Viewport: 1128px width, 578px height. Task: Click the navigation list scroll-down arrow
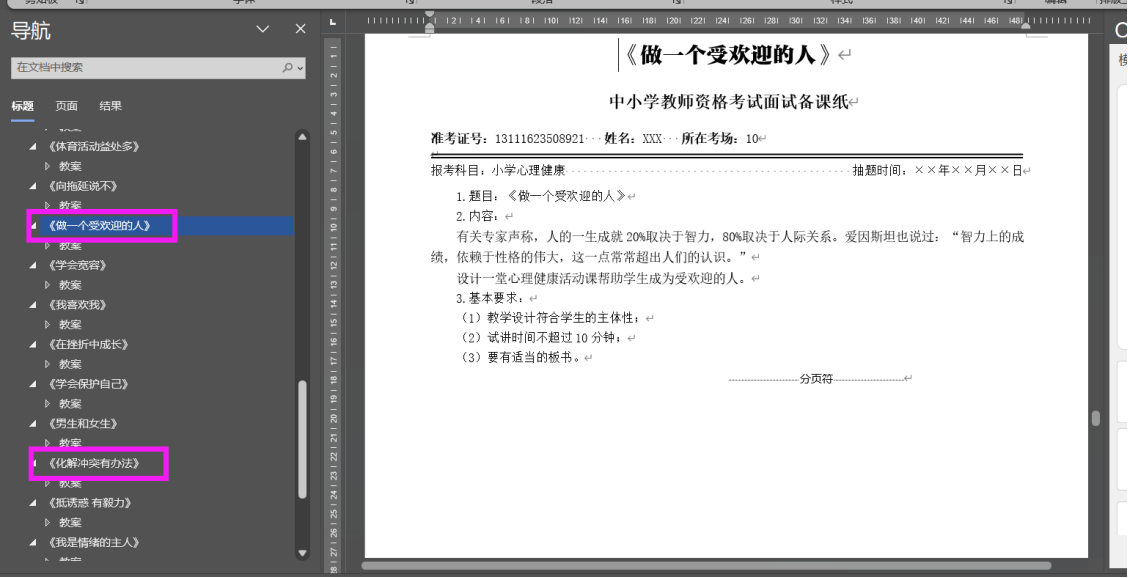point(303,552)
